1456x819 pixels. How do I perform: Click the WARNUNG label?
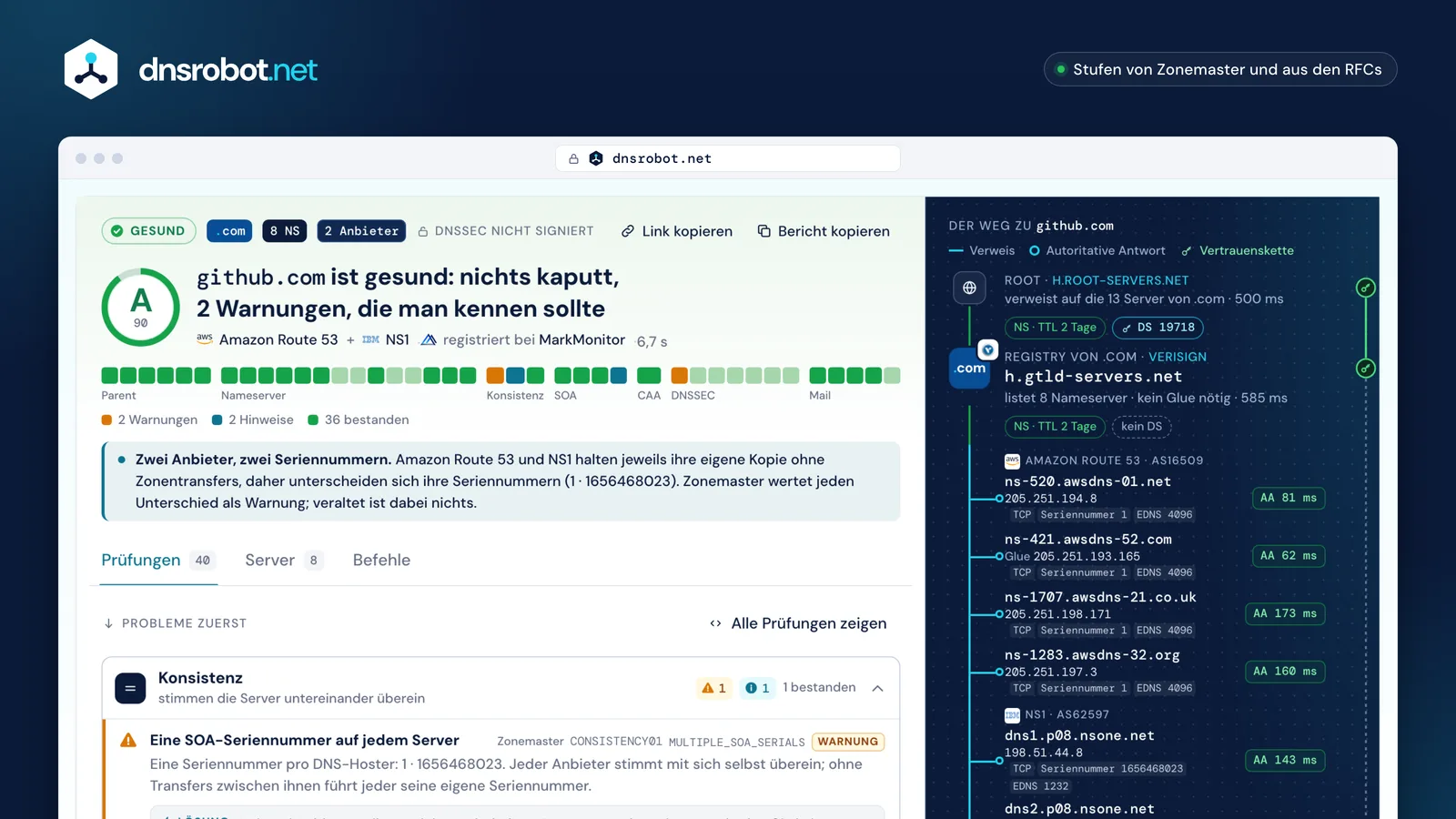pos(848,742)
